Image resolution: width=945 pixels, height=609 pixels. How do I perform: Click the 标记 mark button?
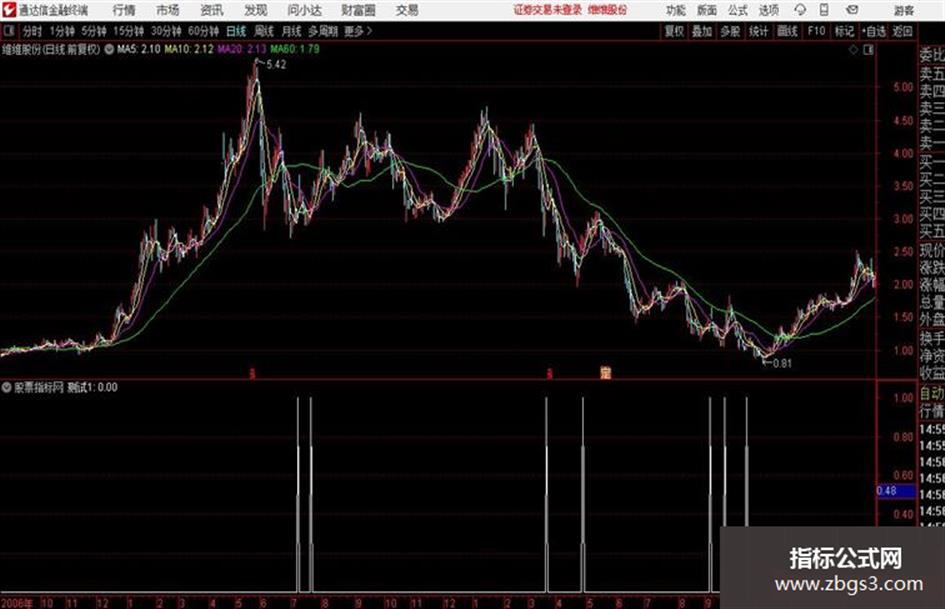tap(844, 31)
